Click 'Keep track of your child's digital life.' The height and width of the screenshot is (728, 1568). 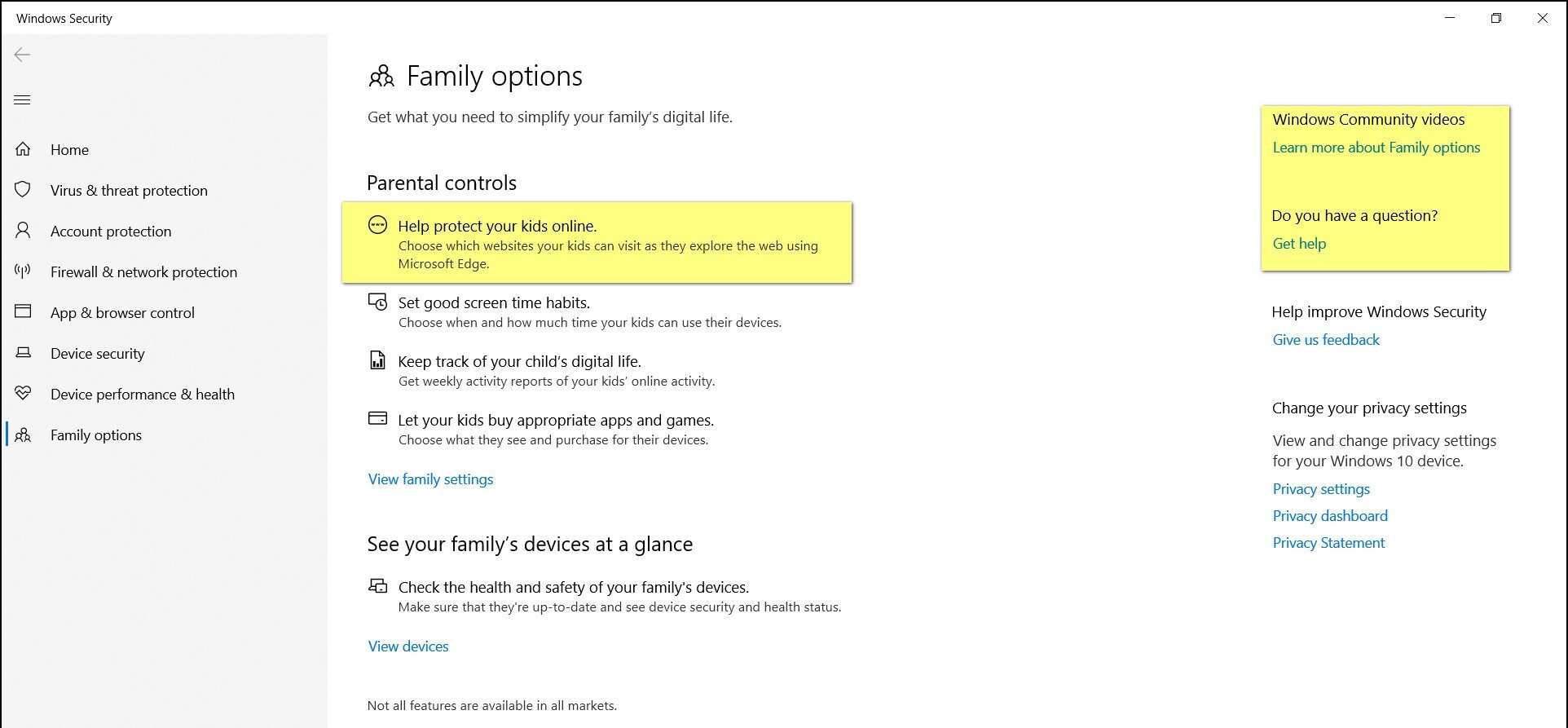pos(519,362)
